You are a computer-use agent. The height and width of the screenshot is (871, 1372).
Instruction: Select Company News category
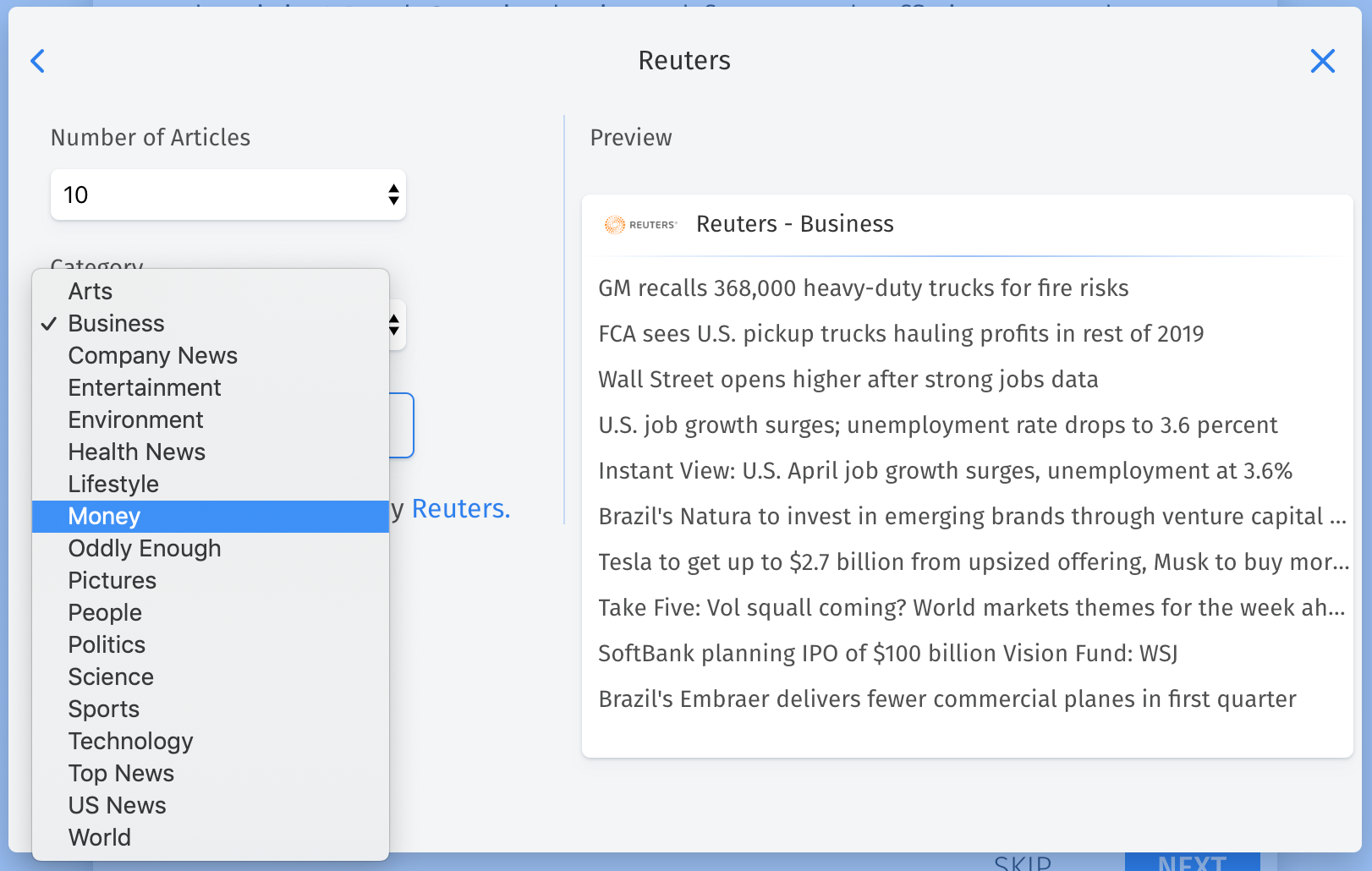coord(211,355)
